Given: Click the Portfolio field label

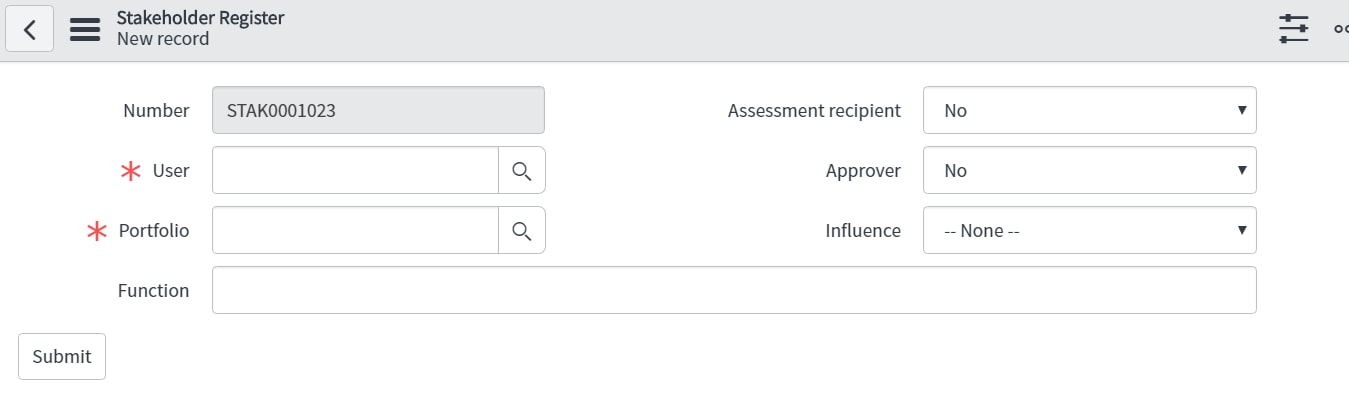Looking at the screenshot, I should coord(154,231).
